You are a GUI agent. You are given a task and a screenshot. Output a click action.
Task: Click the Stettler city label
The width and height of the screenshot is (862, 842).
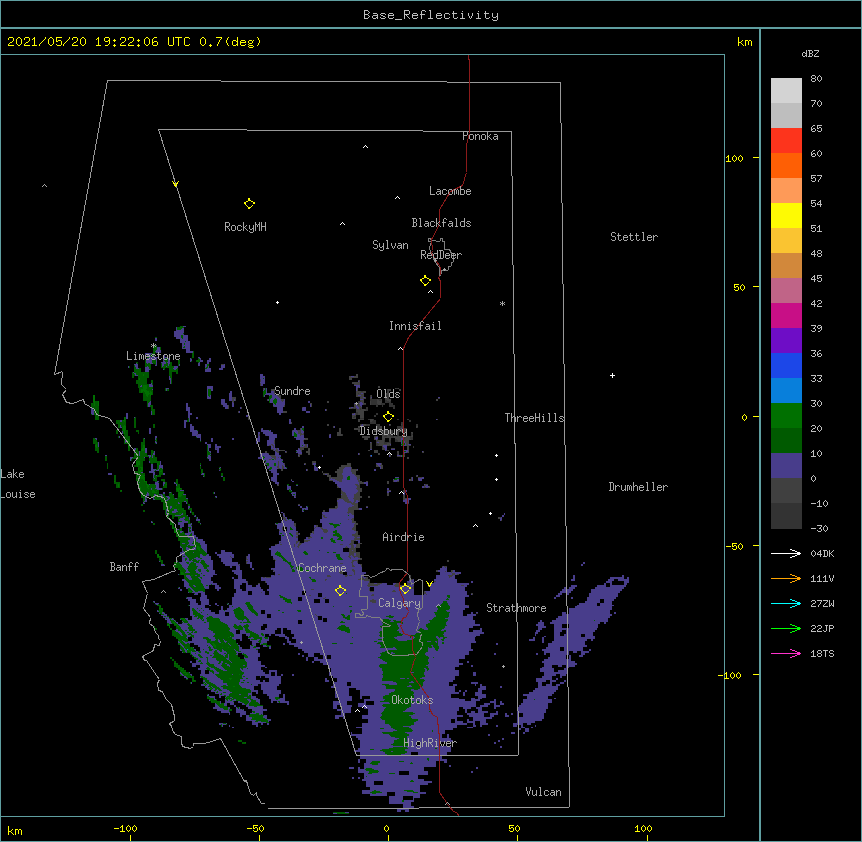(x=634, y=237)
